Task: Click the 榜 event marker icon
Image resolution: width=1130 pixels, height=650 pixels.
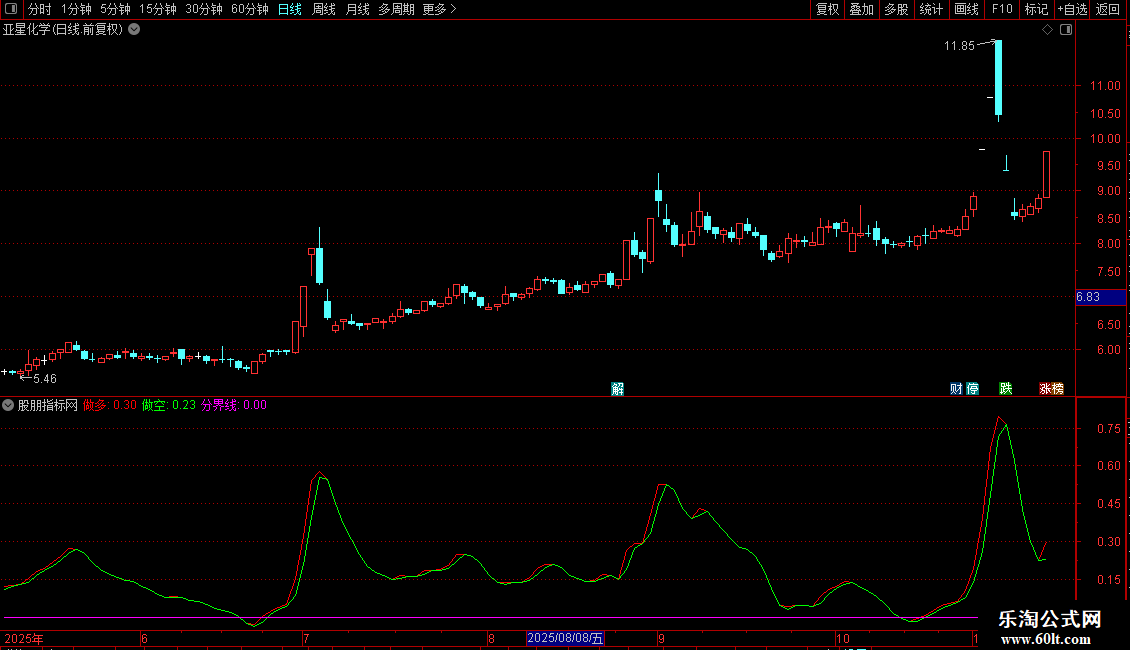Action: pyautogui.click(x=1057, y=389)
